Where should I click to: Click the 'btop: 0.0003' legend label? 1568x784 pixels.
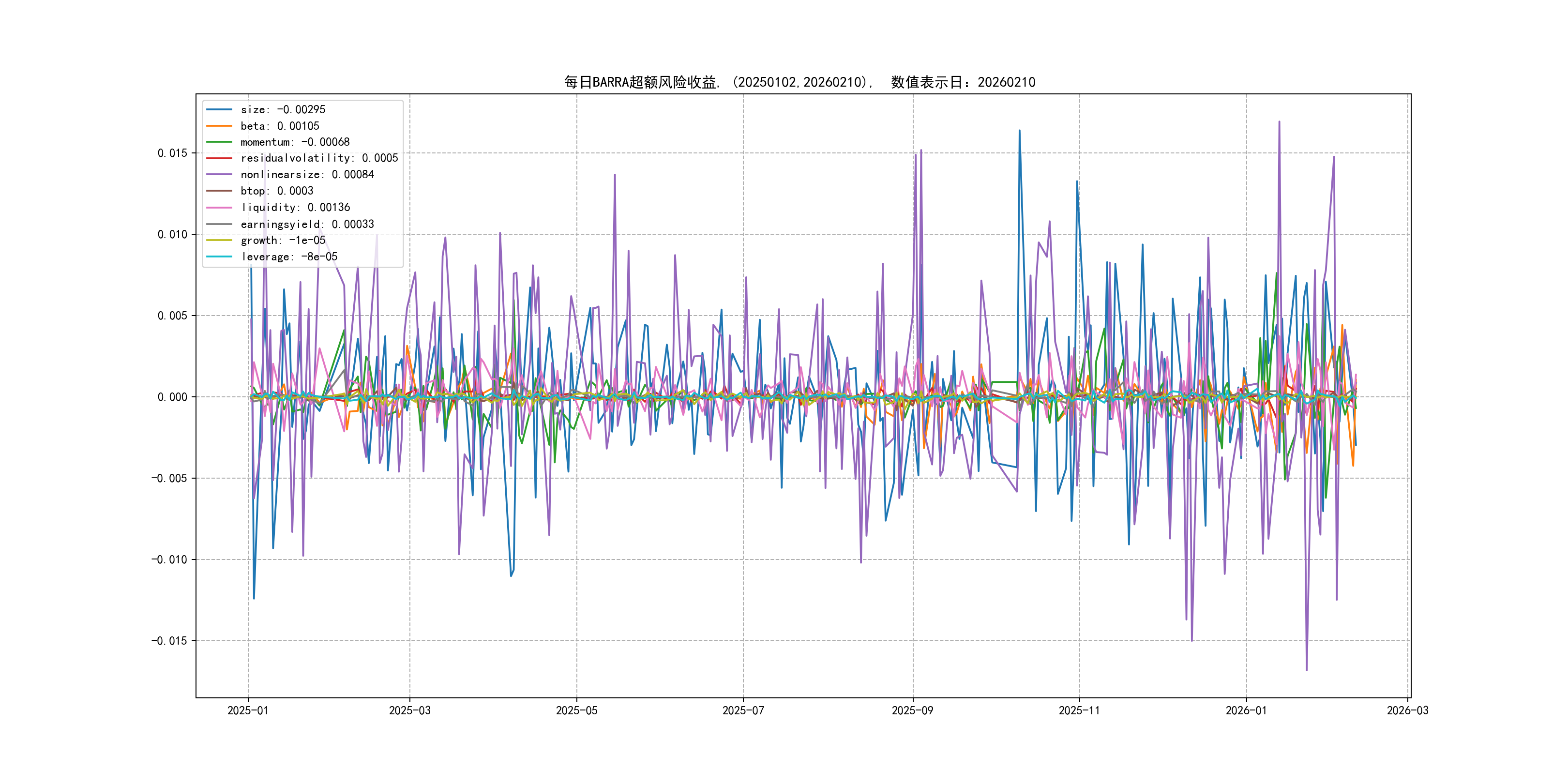277,191
